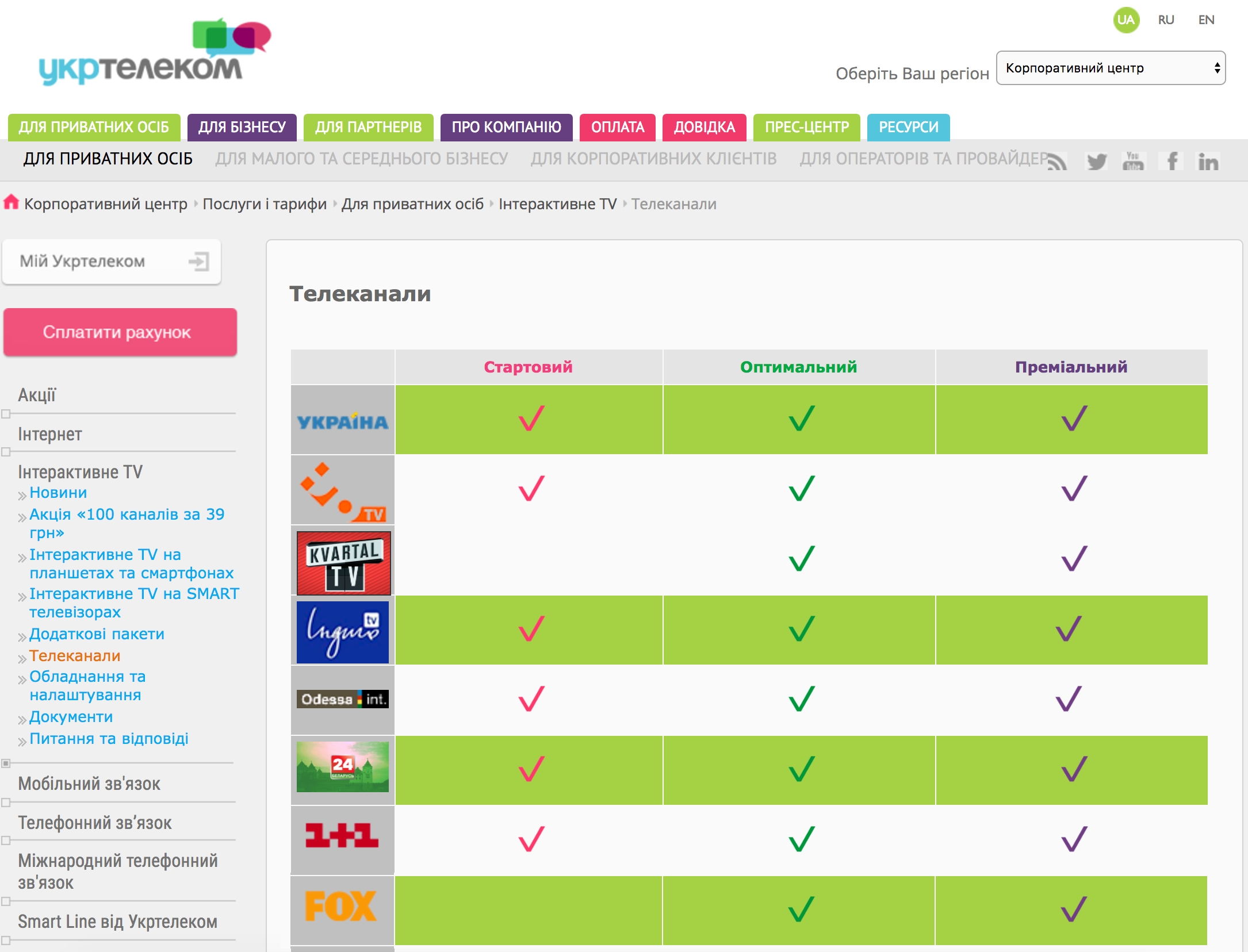Click Оптимальний checkmark in 1+1 row

tap(802, 839)
